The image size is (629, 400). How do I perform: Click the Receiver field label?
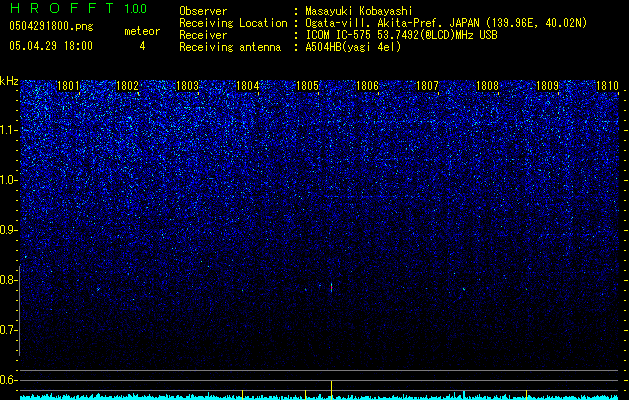click(203, 35)
